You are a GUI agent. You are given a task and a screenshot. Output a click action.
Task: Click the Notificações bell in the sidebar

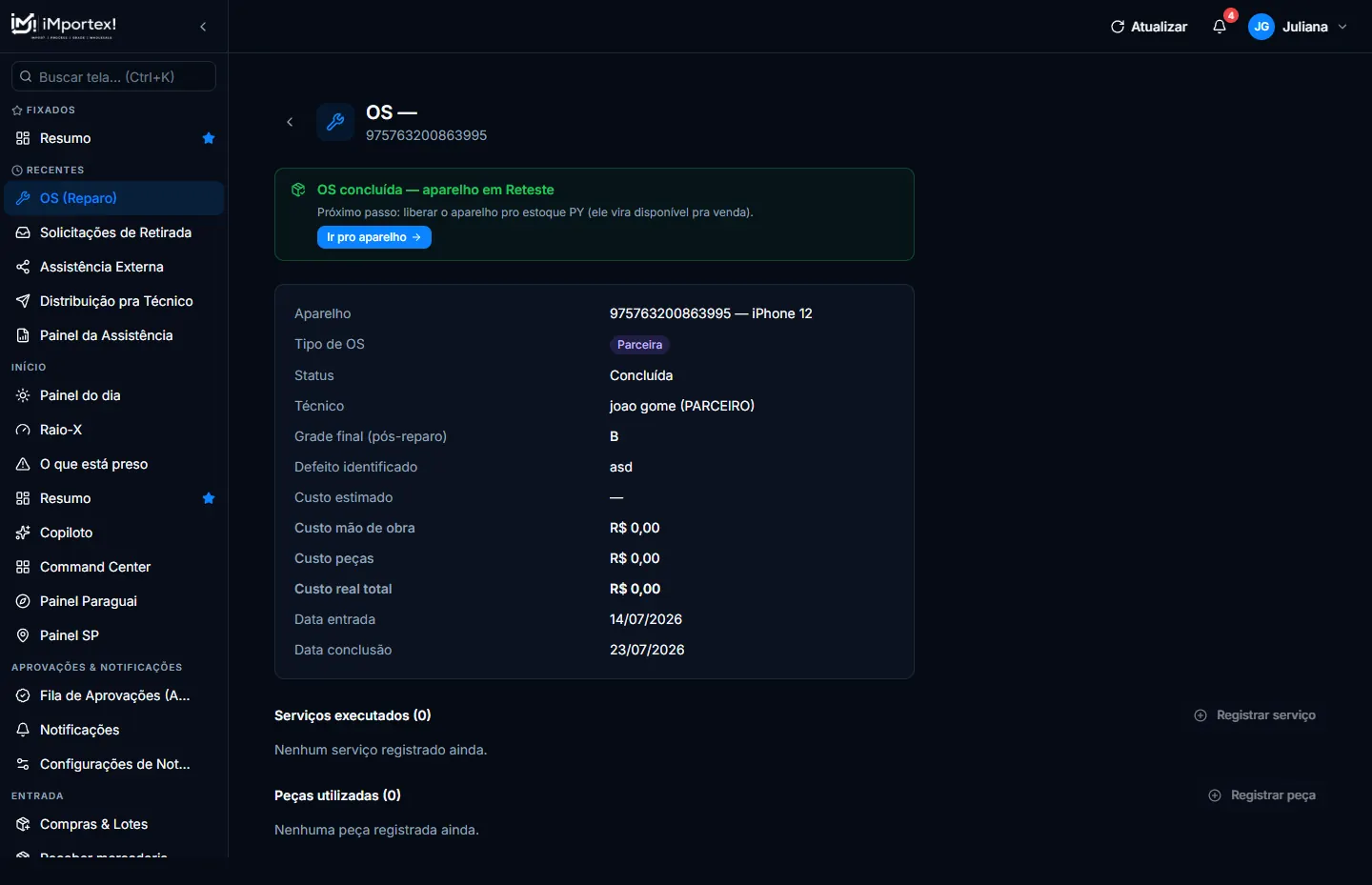23,730
